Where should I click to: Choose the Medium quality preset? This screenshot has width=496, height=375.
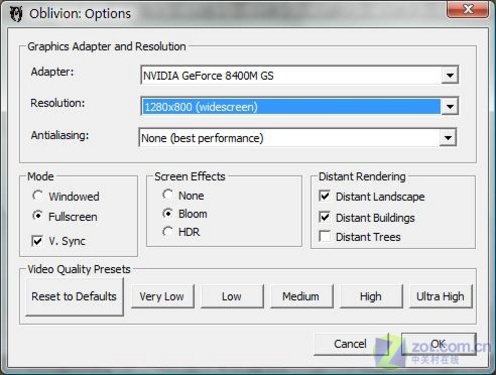click(301, 296)
